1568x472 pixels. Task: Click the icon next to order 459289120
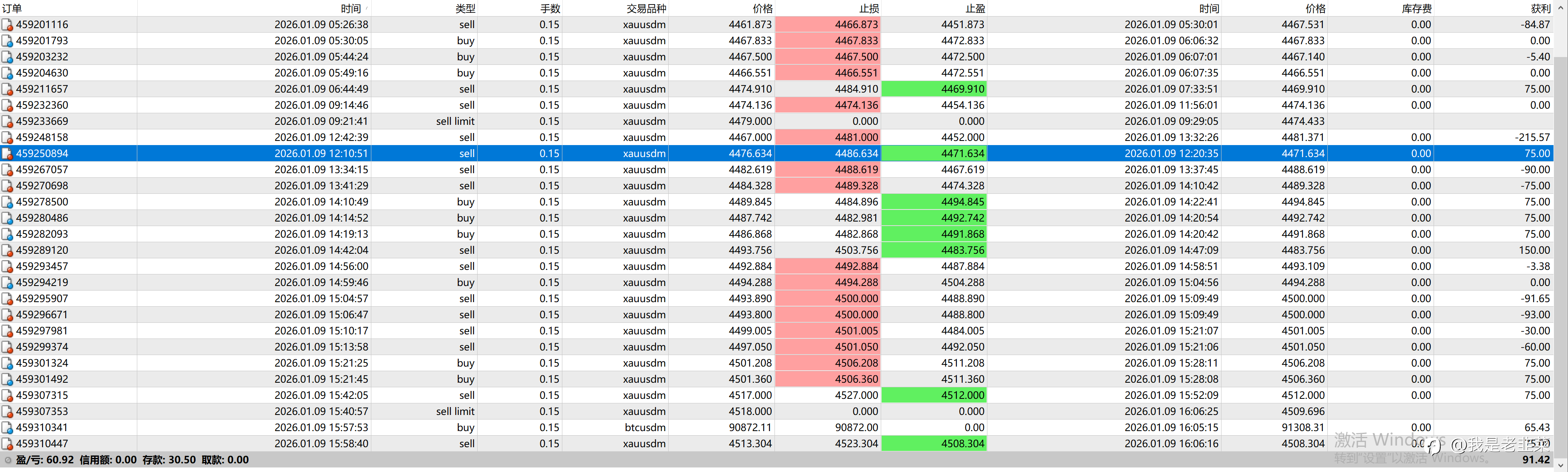click(7, 250)
